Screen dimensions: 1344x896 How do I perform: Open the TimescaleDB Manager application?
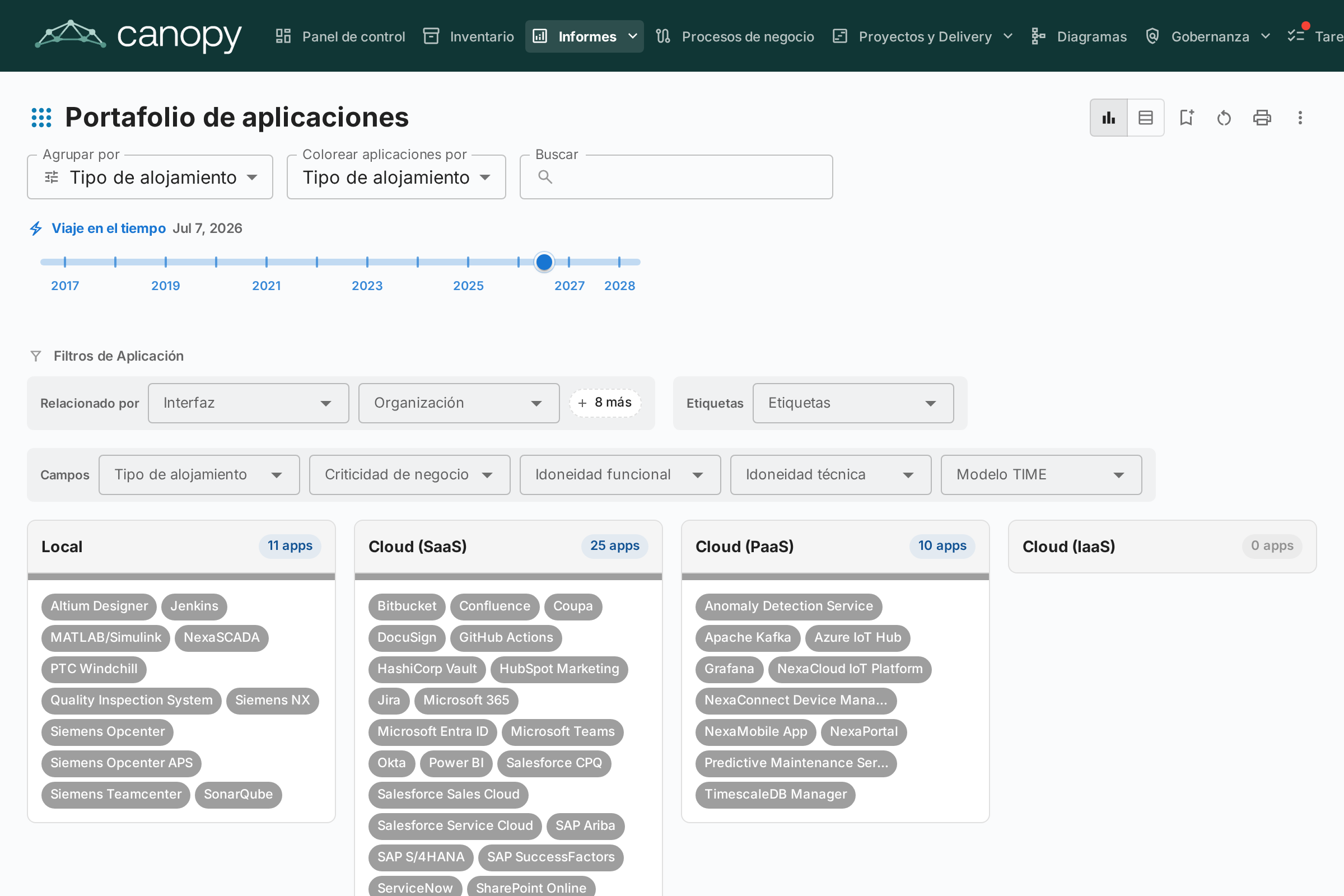pyautogui.click(x=776, y=794)
